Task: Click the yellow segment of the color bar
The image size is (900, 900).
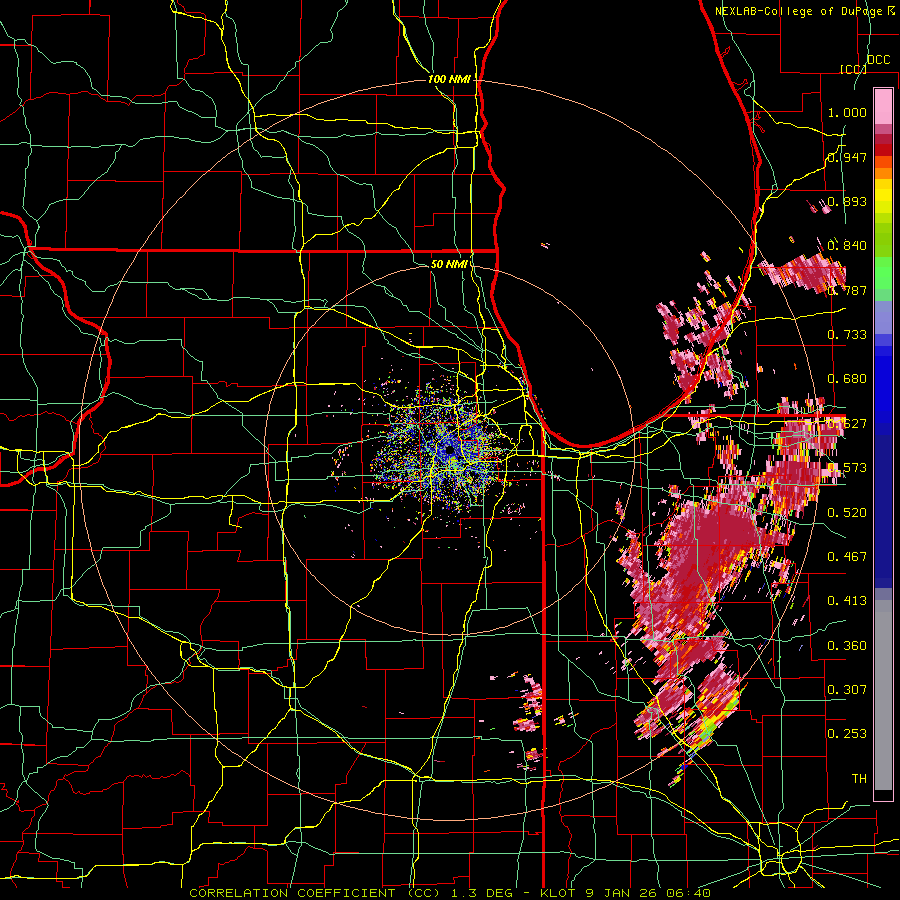Action: coord(883,196)
